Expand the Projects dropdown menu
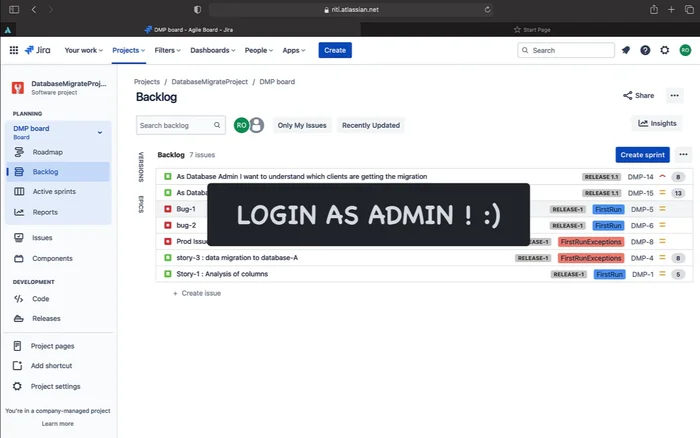 point(128,50)
